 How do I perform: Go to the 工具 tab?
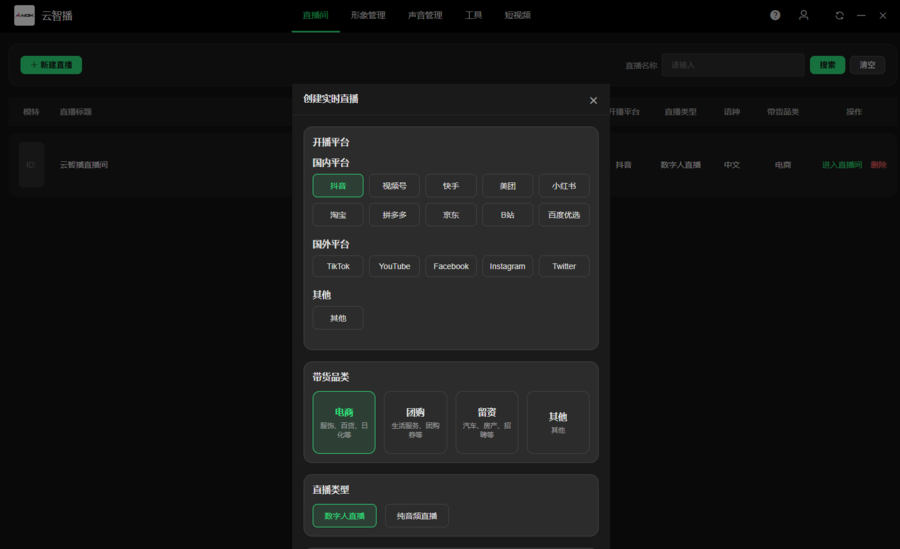474,16
